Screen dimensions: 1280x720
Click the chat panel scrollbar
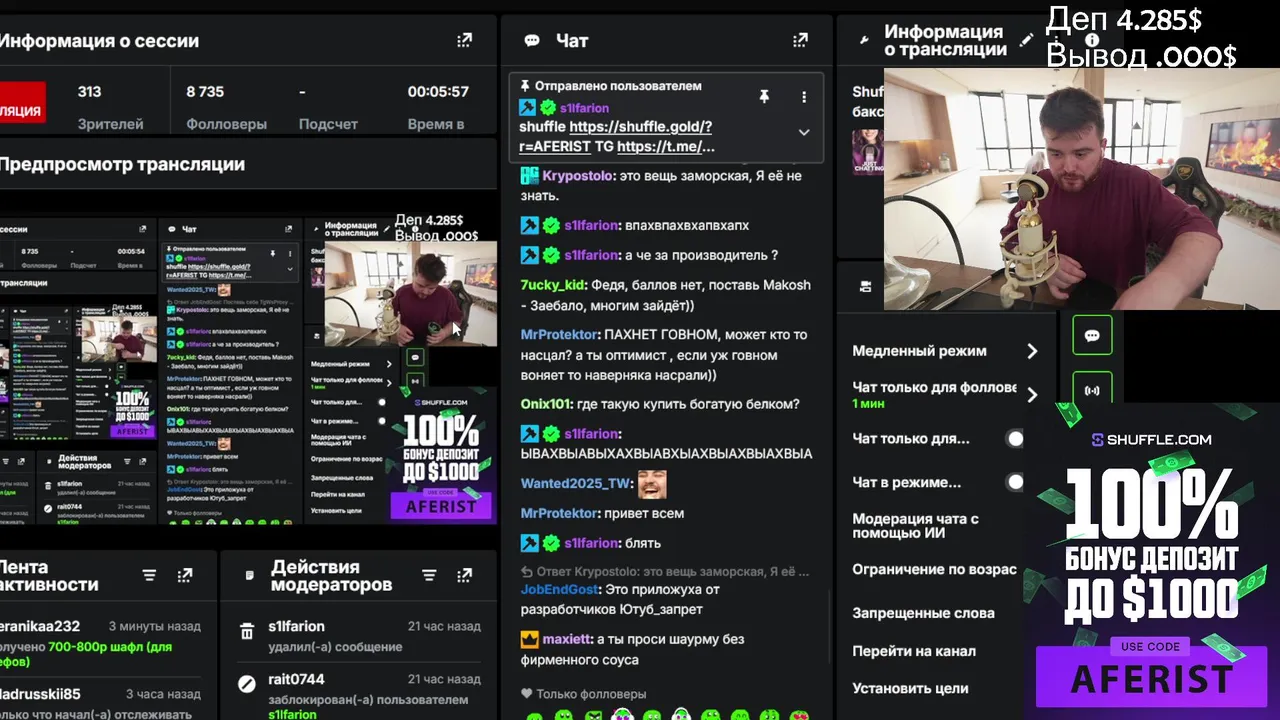(830, 627)
